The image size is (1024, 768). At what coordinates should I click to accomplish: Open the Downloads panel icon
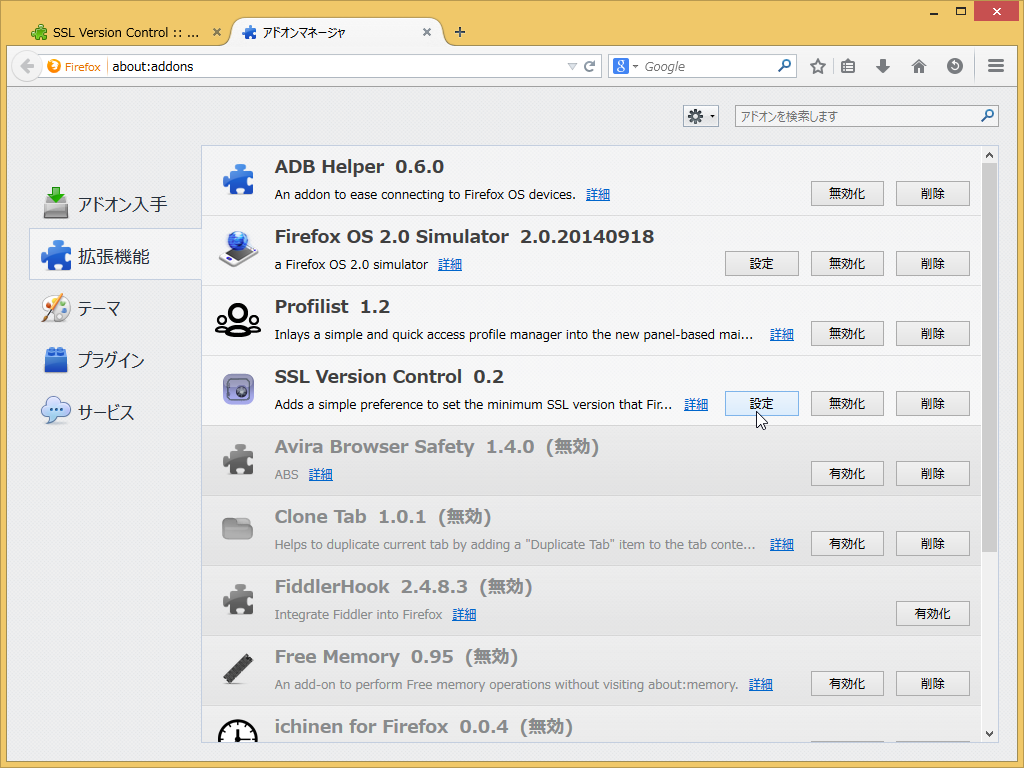(x=882, y=65)
